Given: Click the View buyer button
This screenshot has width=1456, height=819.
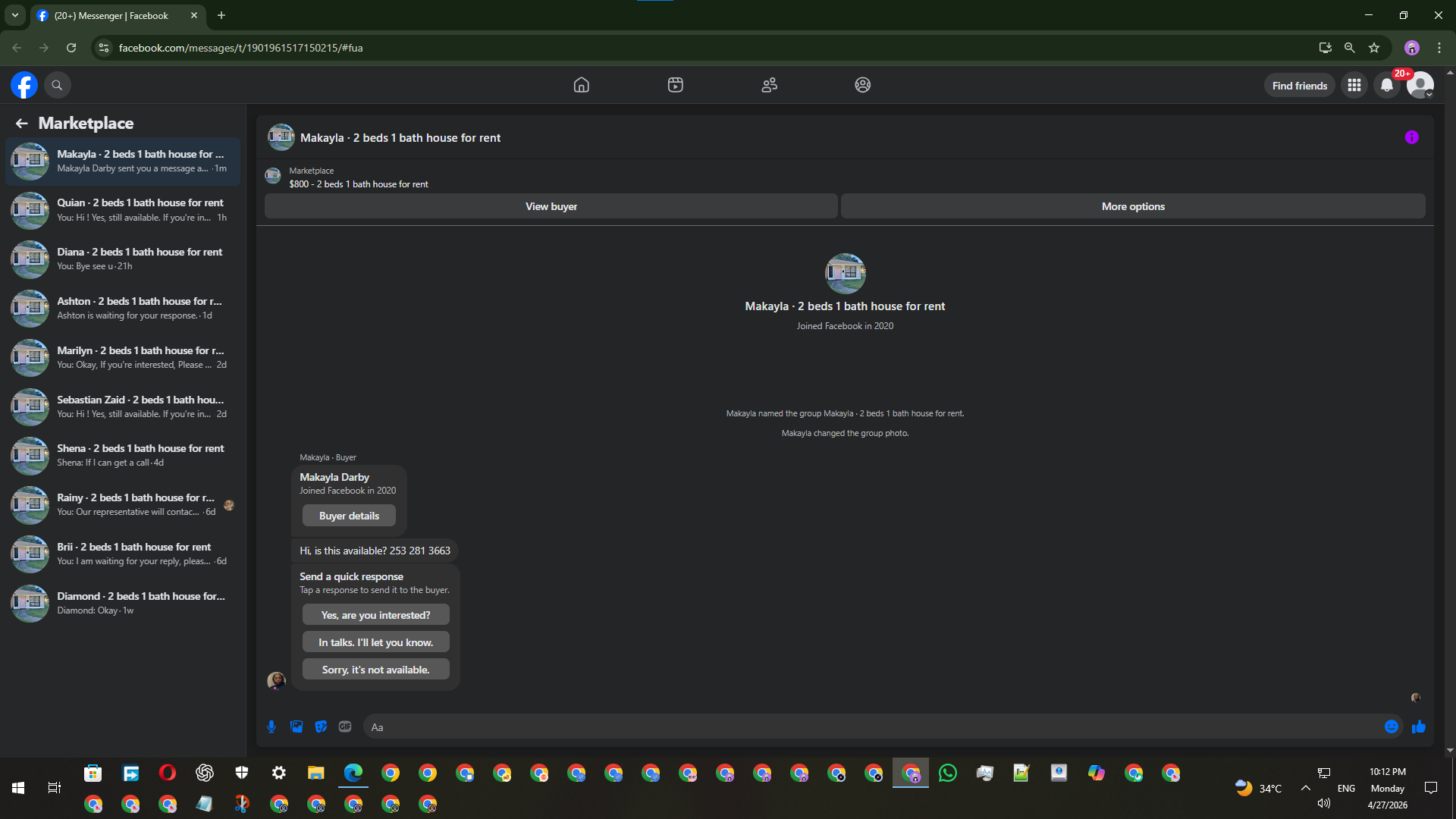Looking at the screenshot, I should pyautogui.click(x=551, y=206).
